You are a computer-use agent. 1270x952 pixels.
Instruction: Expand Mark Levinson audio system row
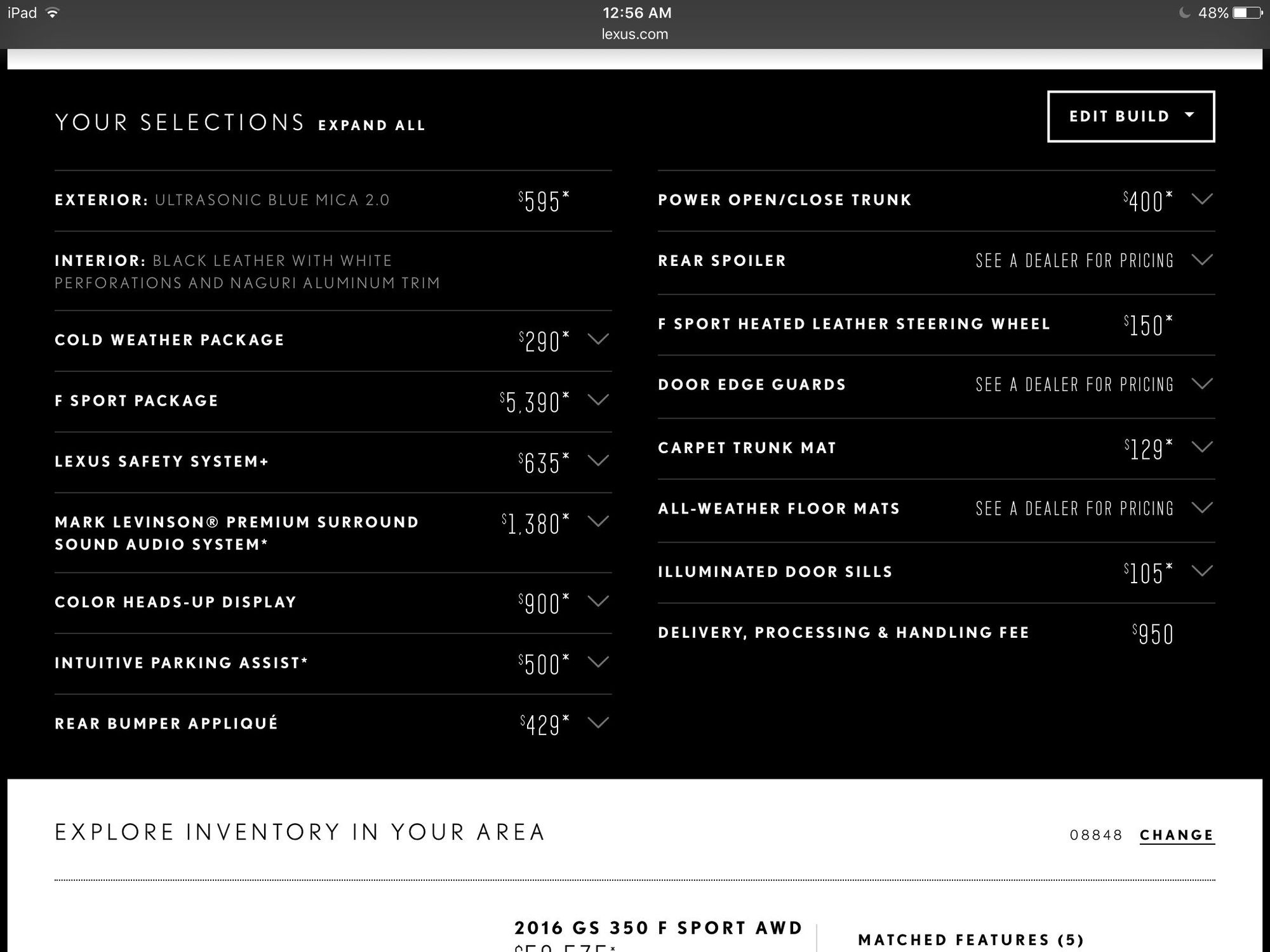[x=598, y=521]
